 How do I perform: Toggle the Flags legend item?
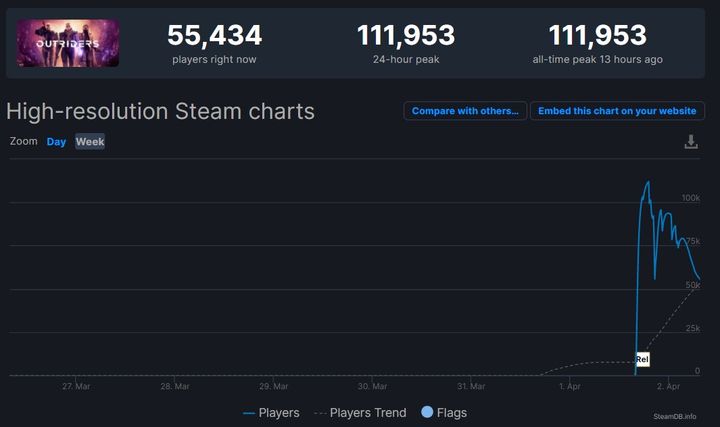[x=443, y=412]
